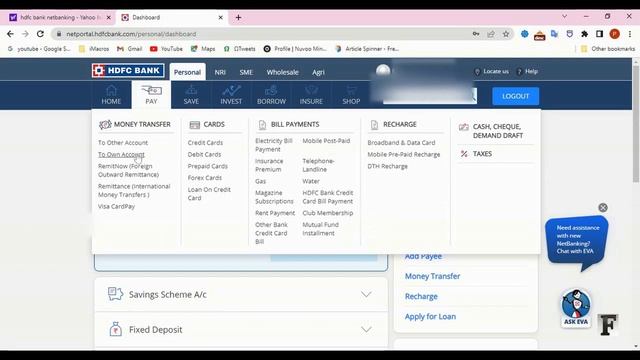Open the HOME navigation icon
Viewport: 640px width, 360px height.
pos(111,90)
